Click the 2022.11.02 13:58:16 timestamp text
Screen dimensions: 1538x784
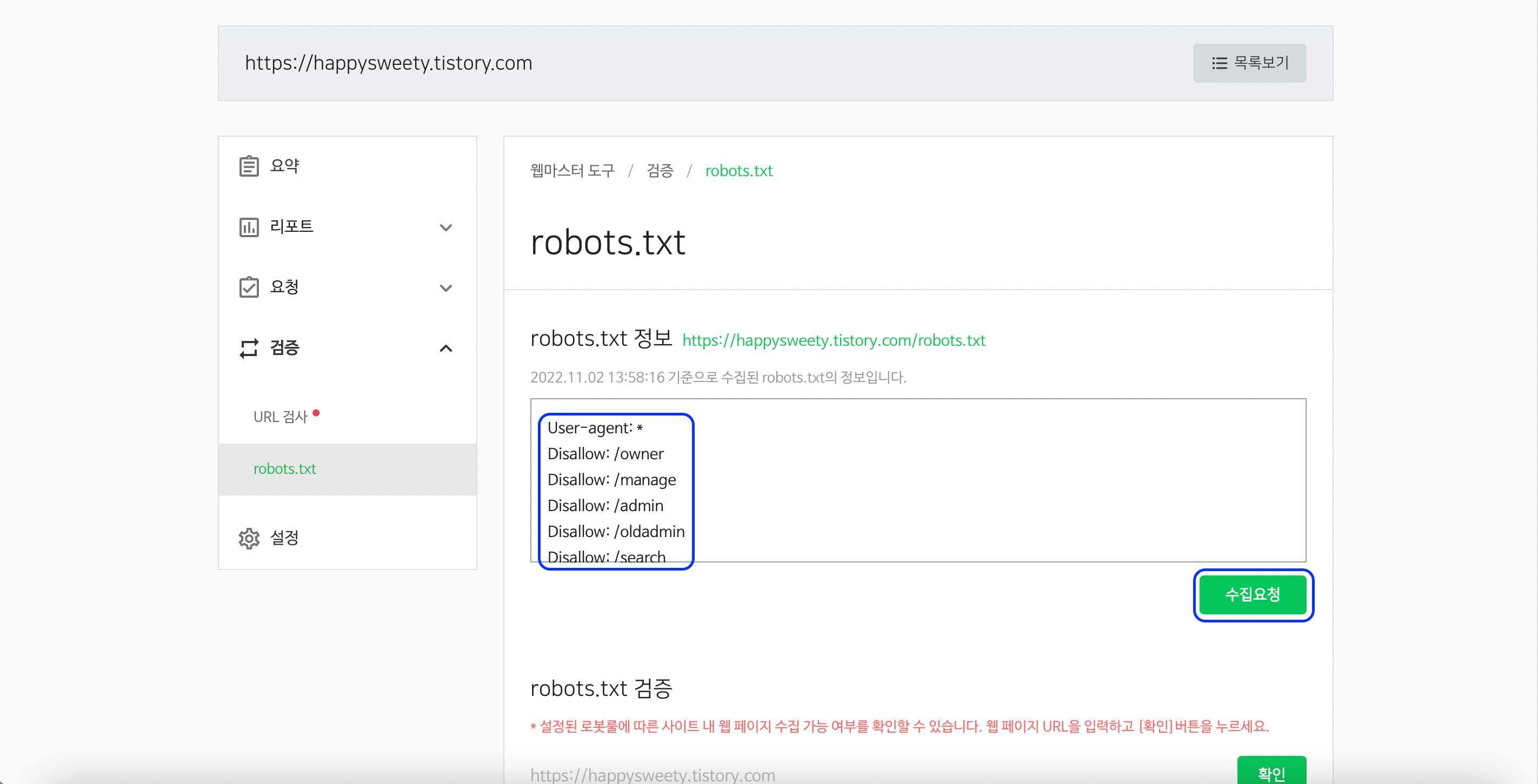(597, 378)
